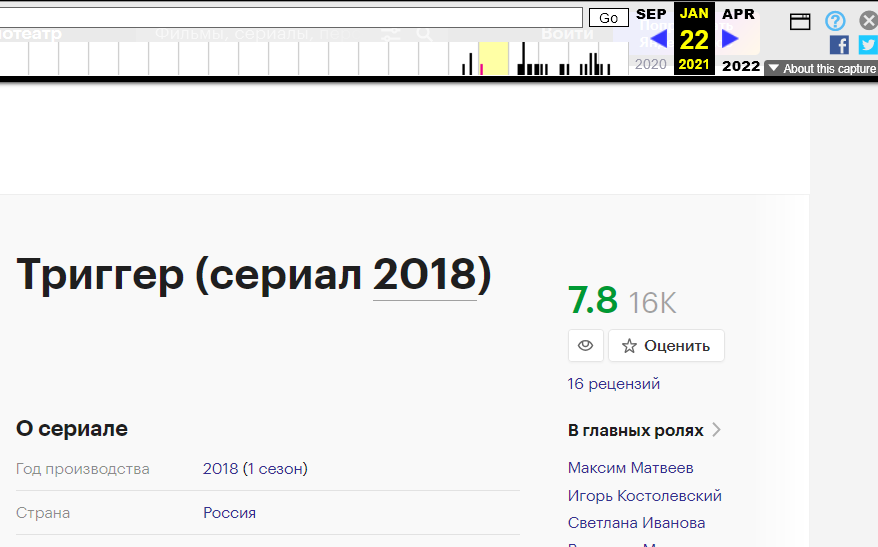Open country Россия link
Screen dimensions: 878x547
(230, 512)
